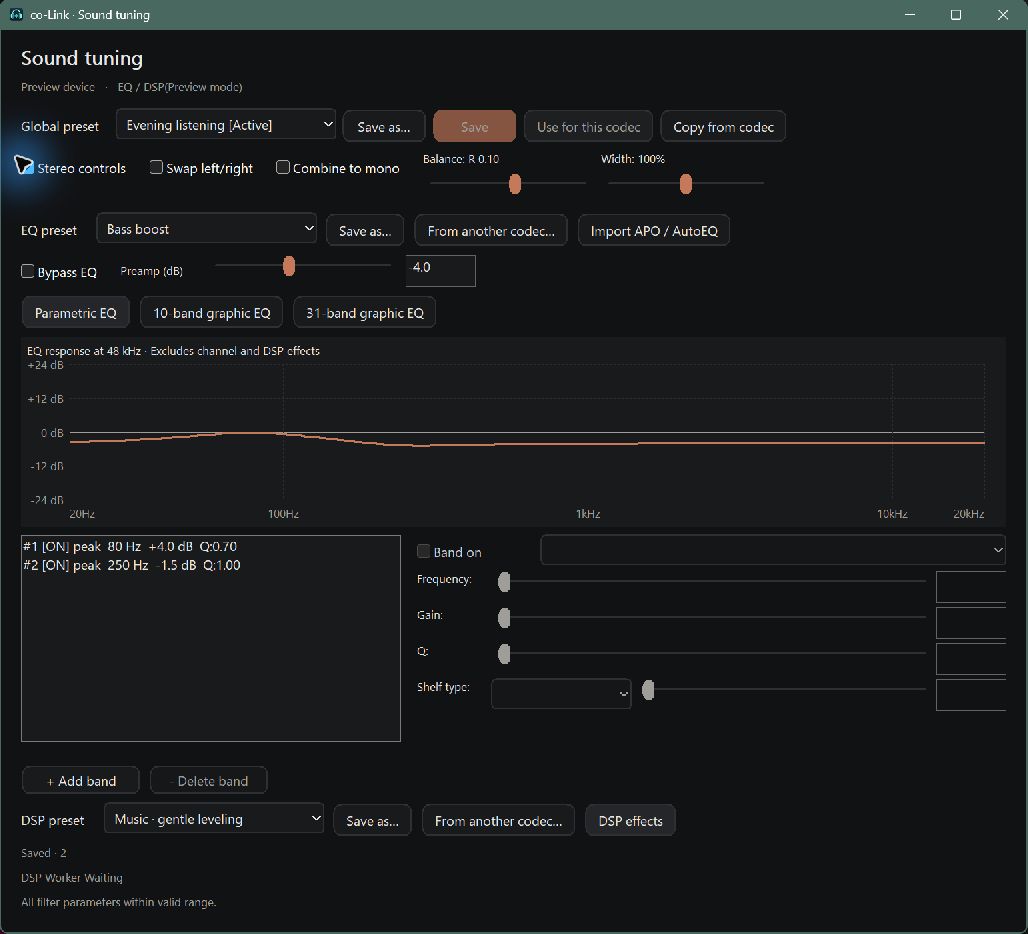The image size is (1028, 934).
Task: Click the Frequency slider handle
Action: coord(504,581)
